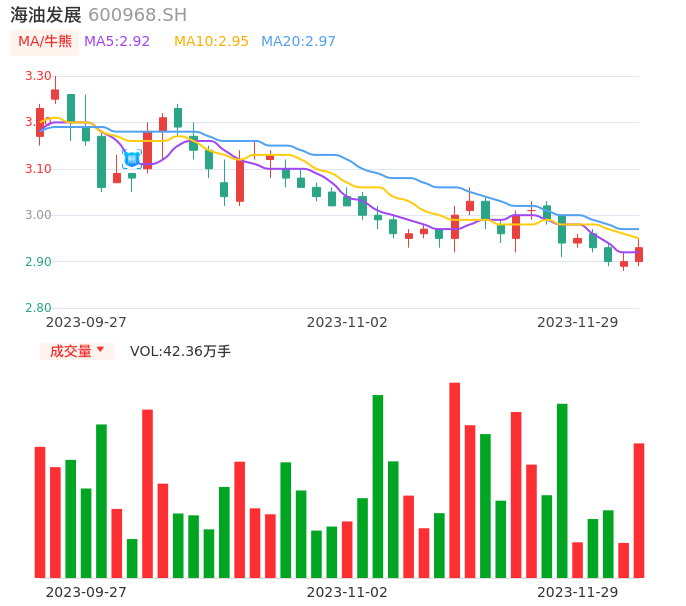Click the 3.10 price axis label
686x606 pixels.
point(38,169)
